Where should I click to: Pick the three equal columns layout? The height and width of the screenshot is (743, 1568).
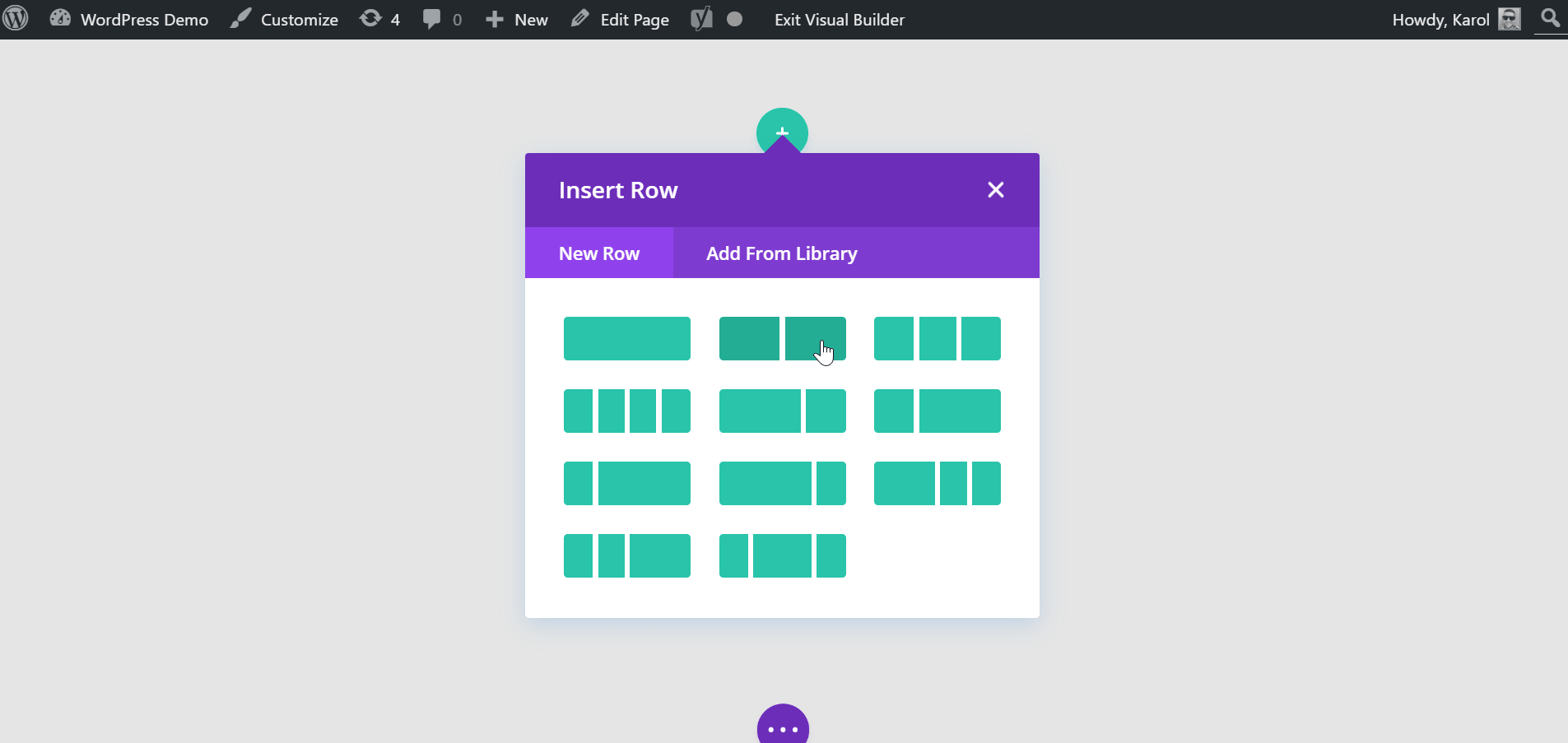(x=937, y=339)
